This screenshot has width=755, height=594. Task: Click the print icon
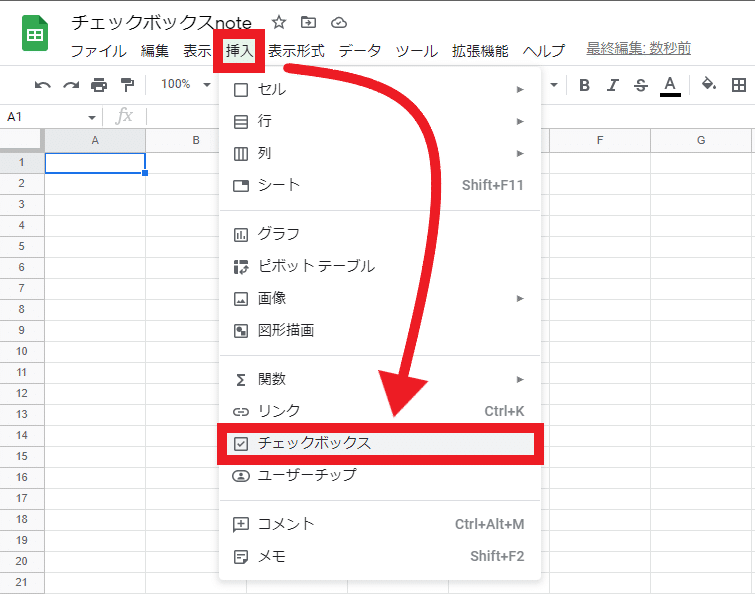(x=99, y=85)
